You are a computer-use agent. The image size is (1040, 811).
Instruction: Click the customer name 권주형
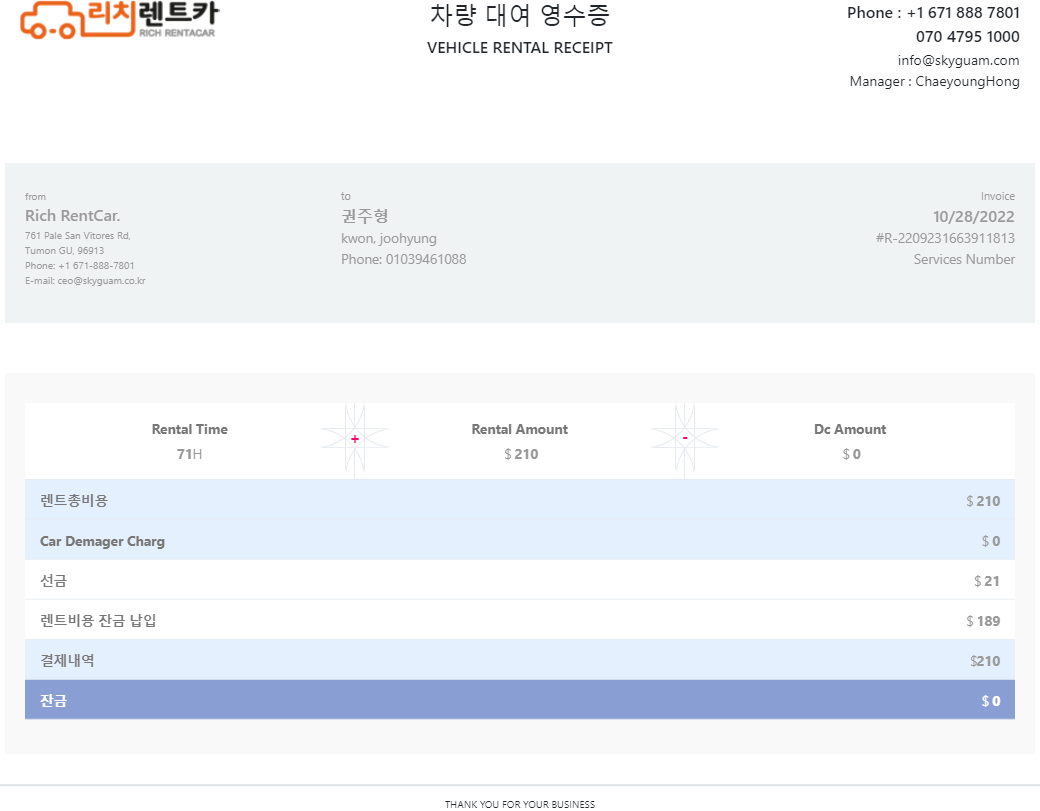tap(364, 216)
